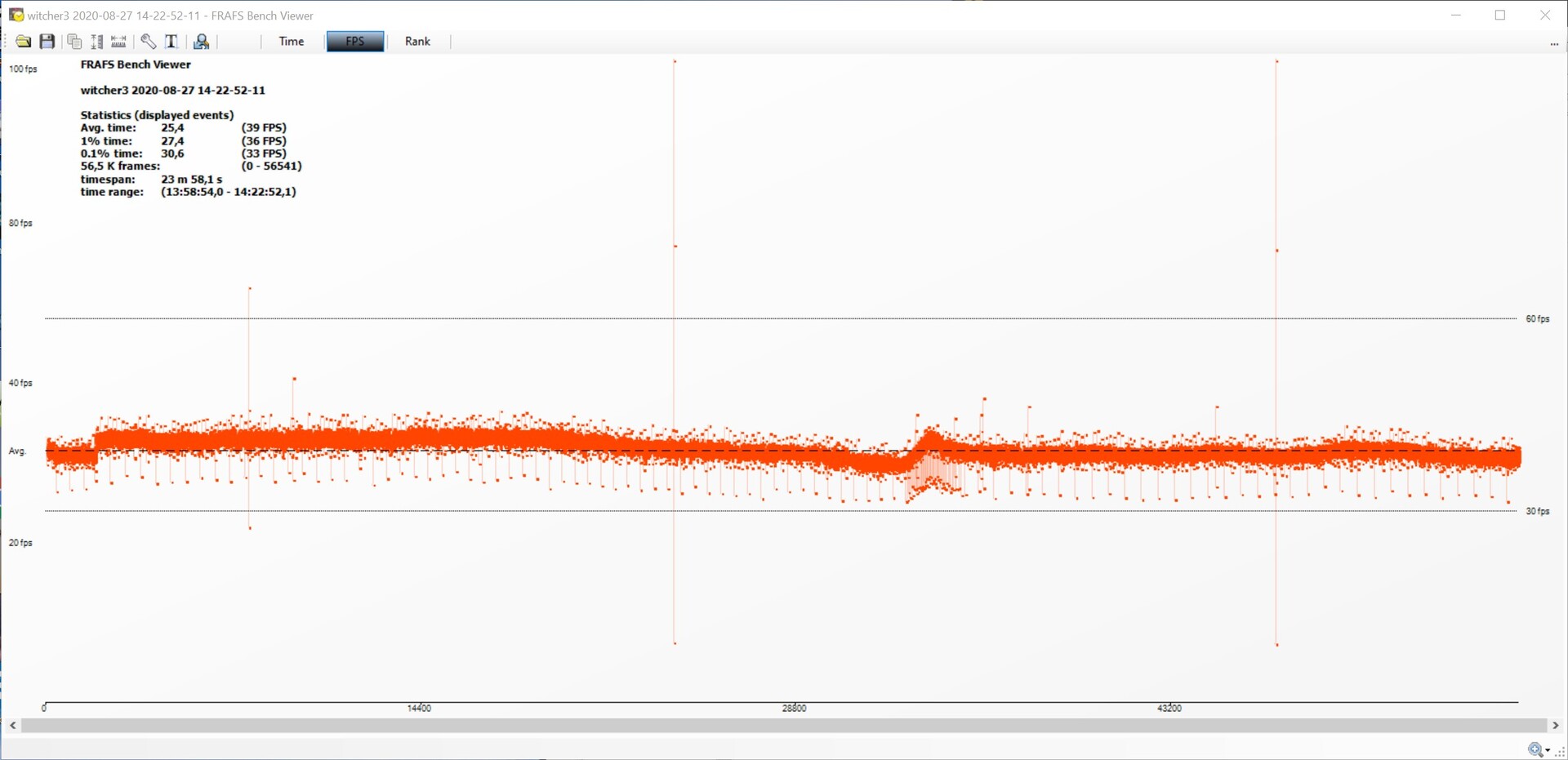
Task: Click the 'FRAFS Bench Viewer' chart heading
Action: pos(136,64)
